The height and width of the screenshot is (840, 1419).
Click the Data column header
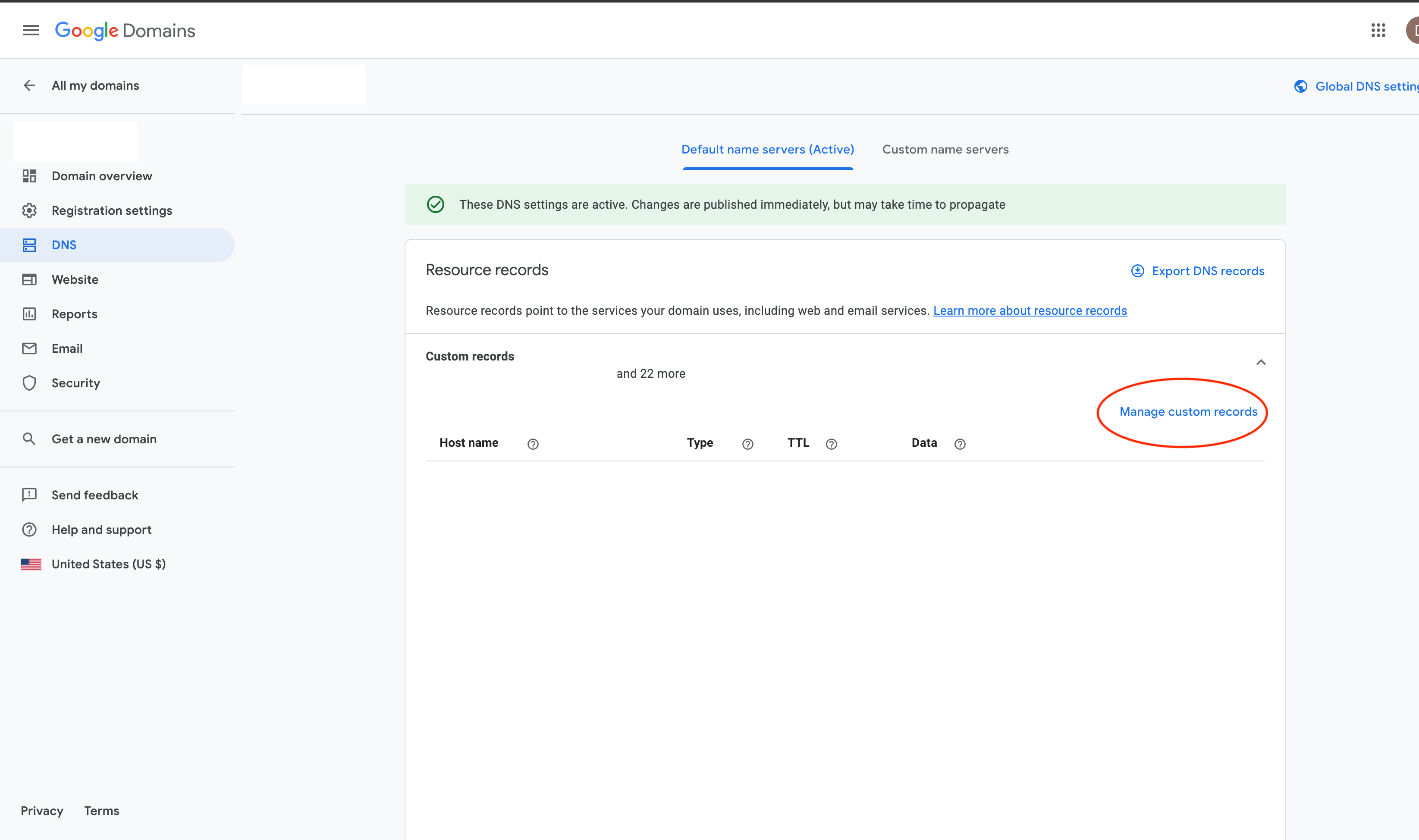(924, 443)
